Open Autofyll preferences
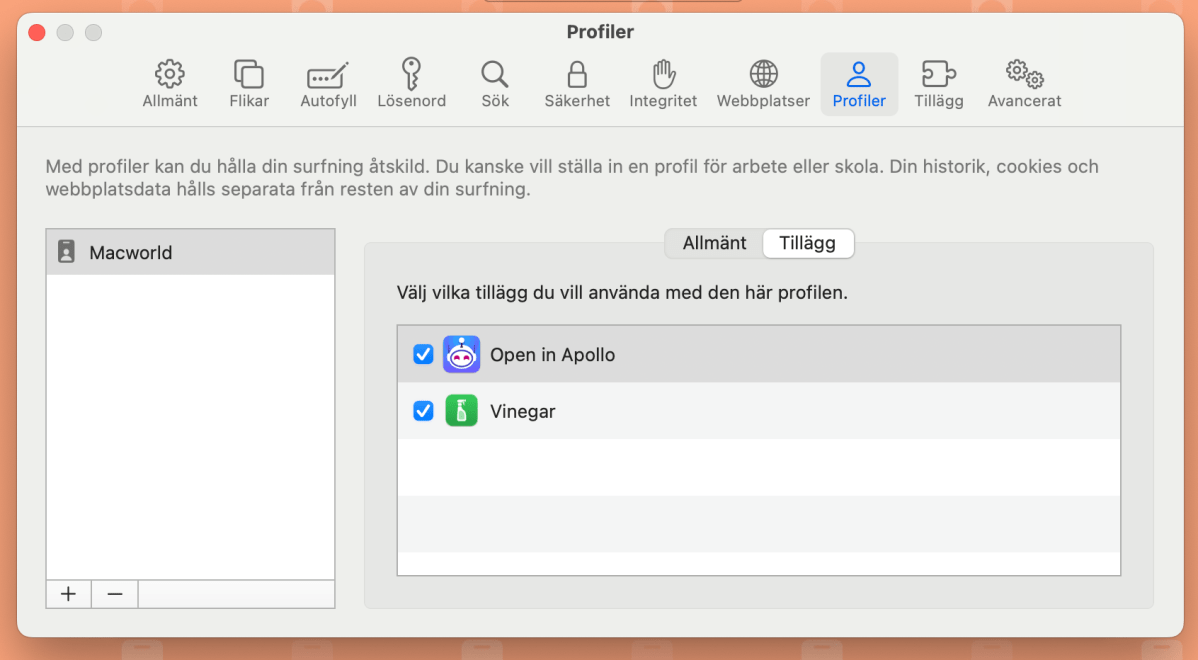This screenshot has width=1198, height=660. point(327,83)
